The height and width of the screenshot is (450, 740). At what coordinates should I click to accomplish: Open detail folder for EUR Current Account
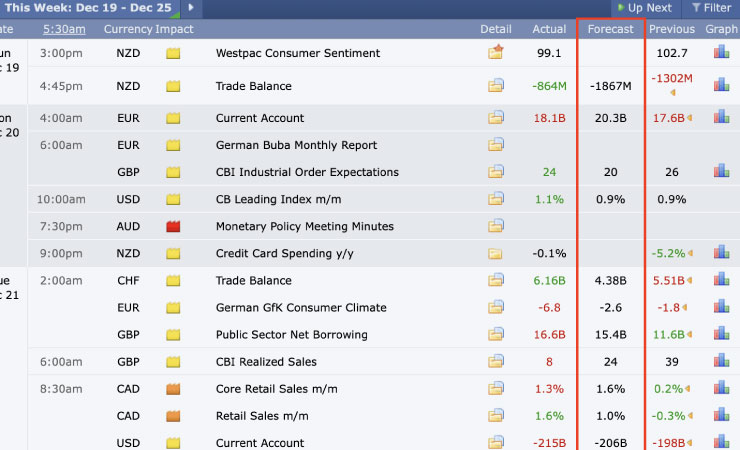point(496,117)
